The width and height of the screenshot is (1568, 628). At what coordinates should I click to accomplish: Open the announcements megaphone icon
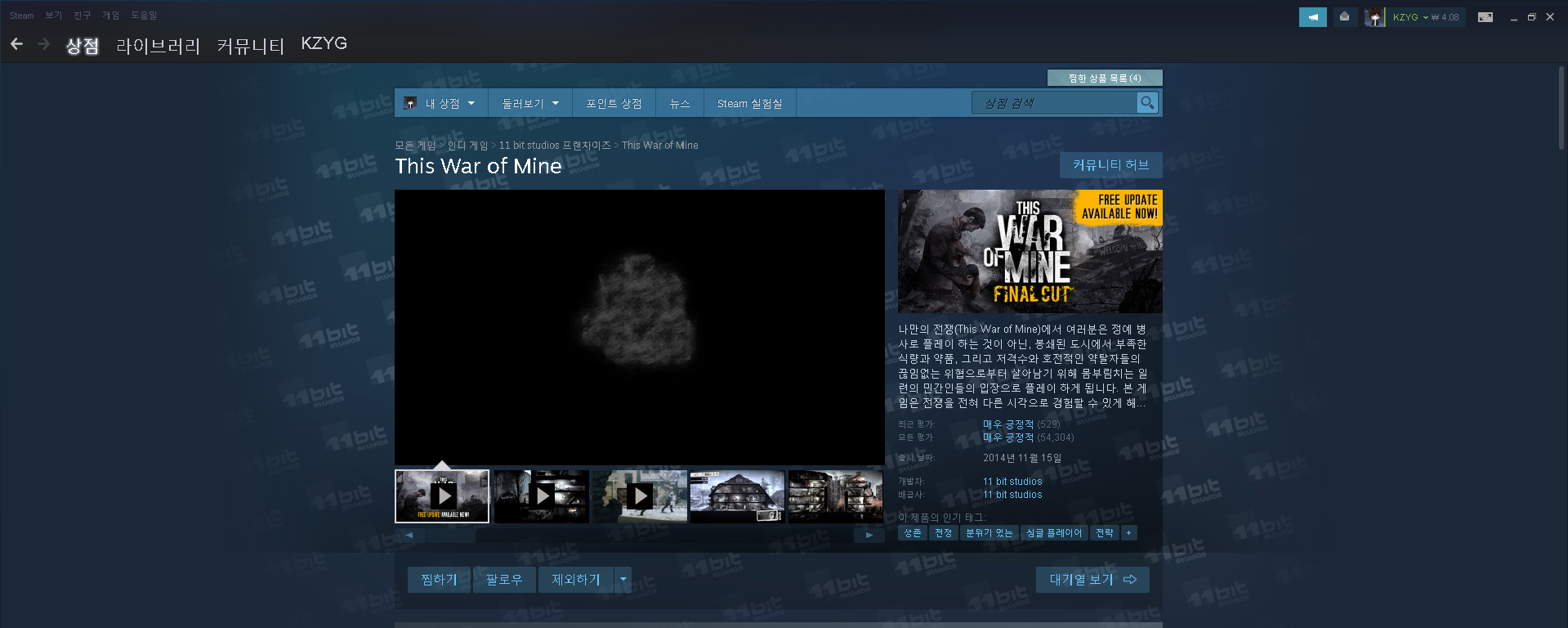click(1312, 17)
